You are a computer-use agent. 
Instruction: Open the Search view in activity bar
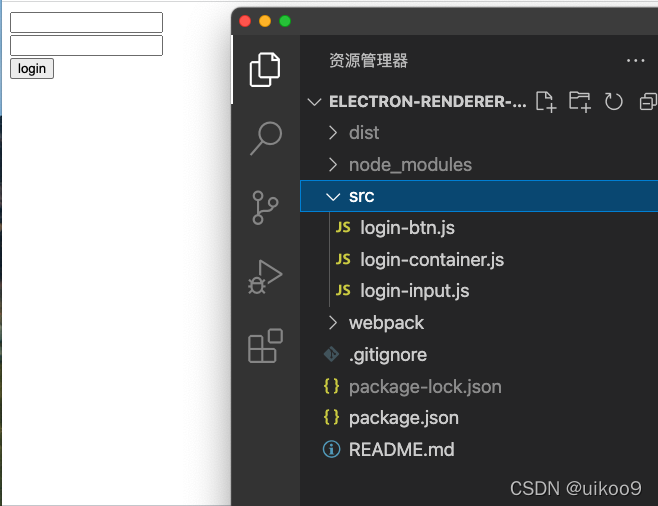266,138
